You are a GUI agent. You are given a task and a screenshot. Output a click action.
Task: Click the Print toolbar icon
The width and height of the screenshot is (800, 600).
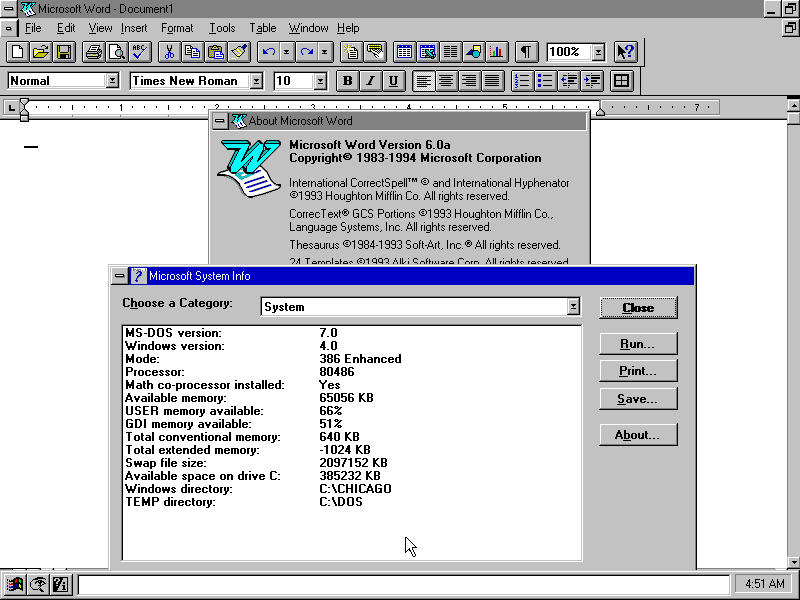pos(93,52)
